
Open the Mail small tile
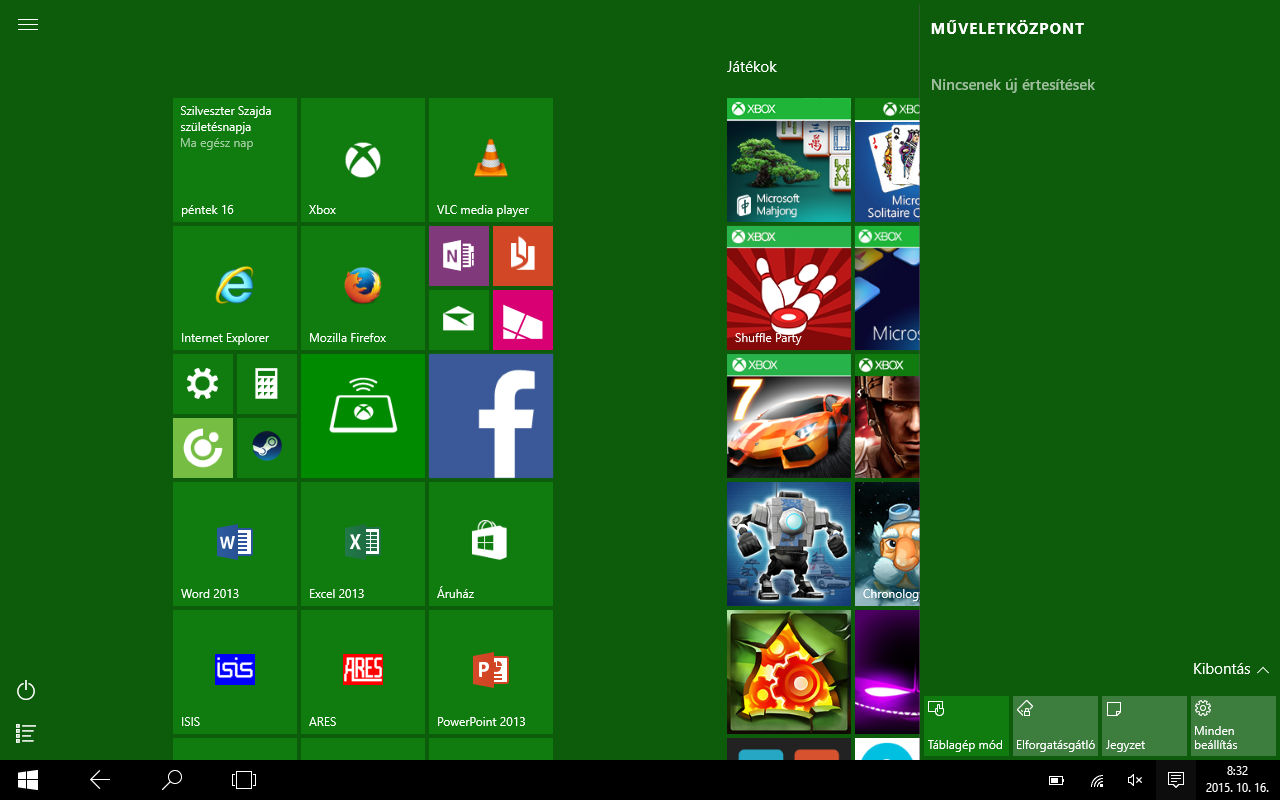click(x=459, y=320)
